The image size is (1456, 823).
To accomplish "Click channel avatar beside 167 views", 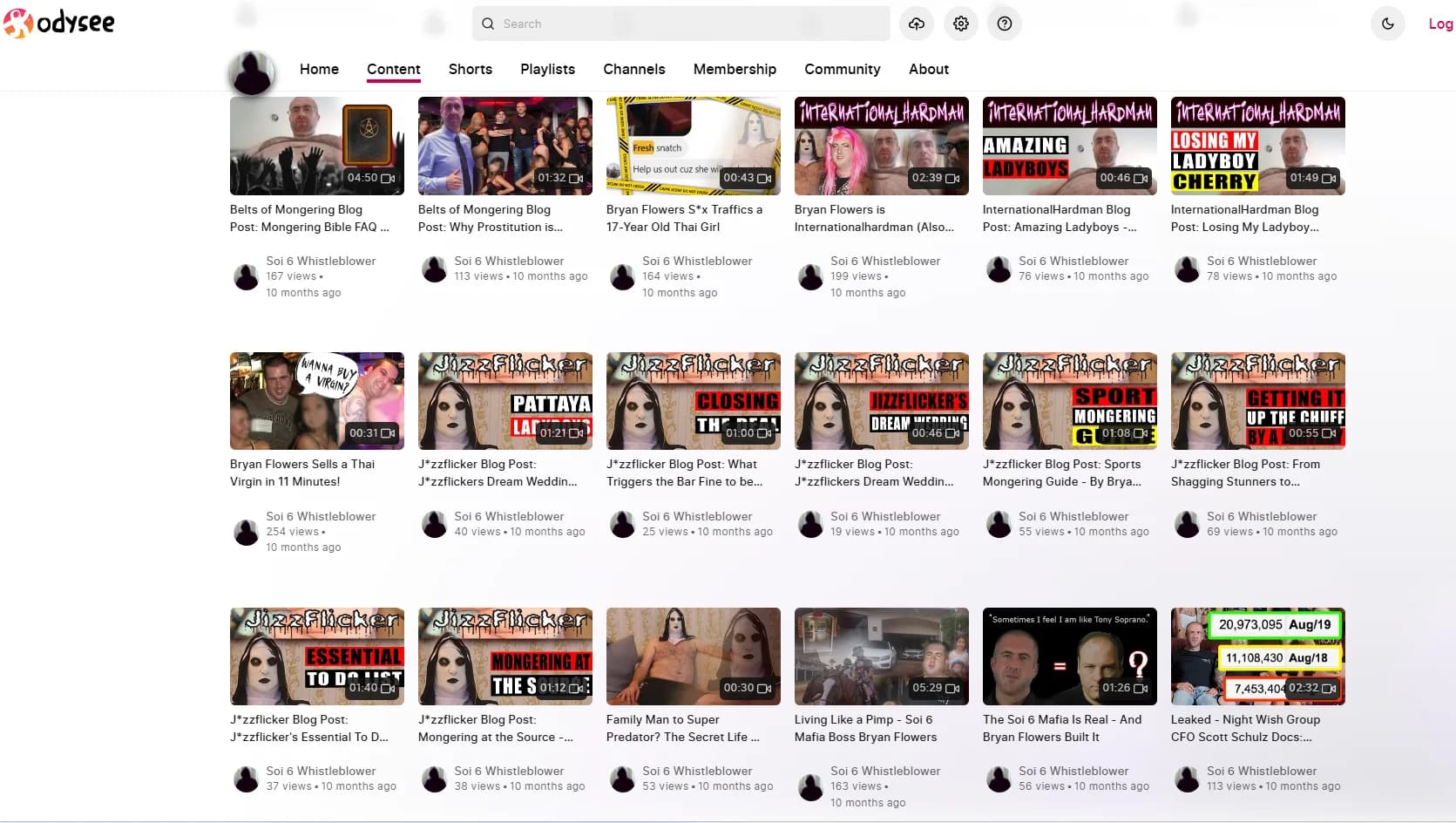I will (247, 276).
